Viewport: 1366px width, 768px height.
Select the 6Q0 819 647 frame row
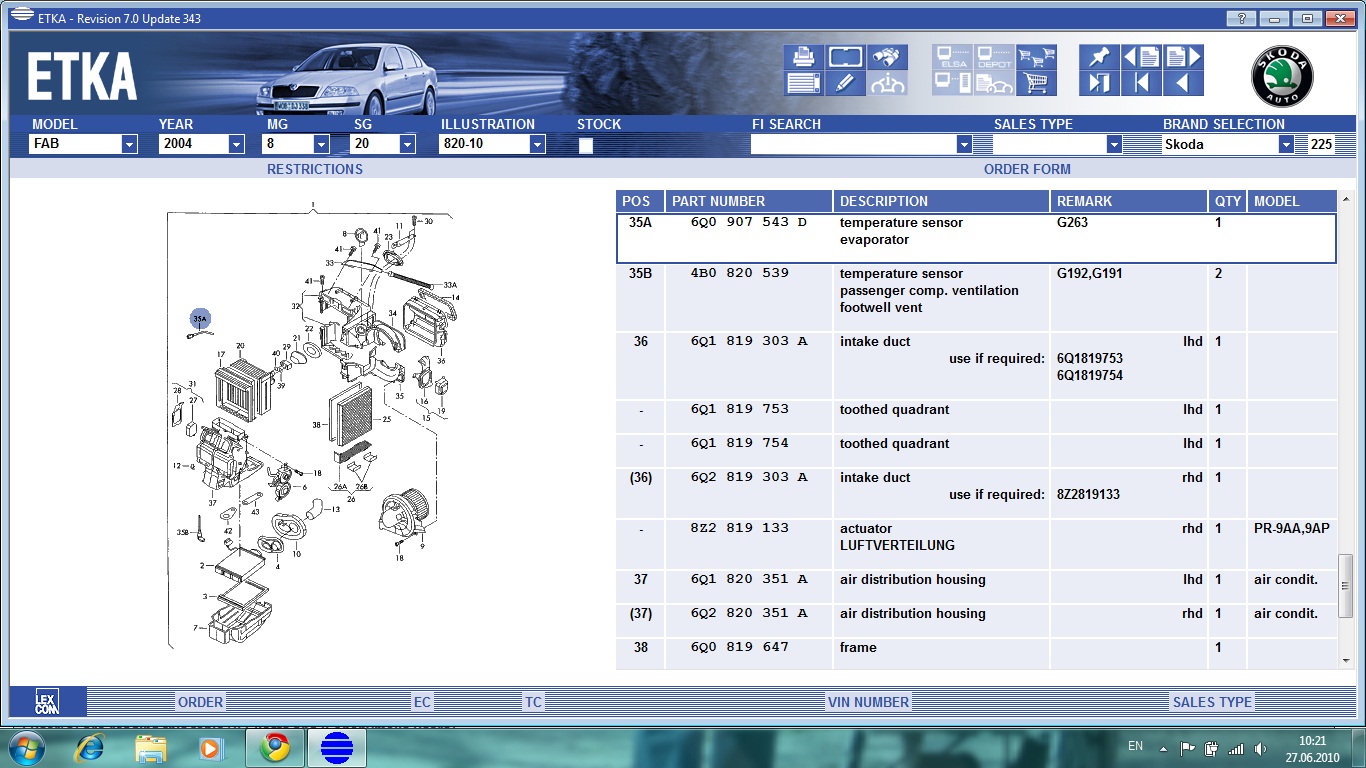tap(976, 653)
